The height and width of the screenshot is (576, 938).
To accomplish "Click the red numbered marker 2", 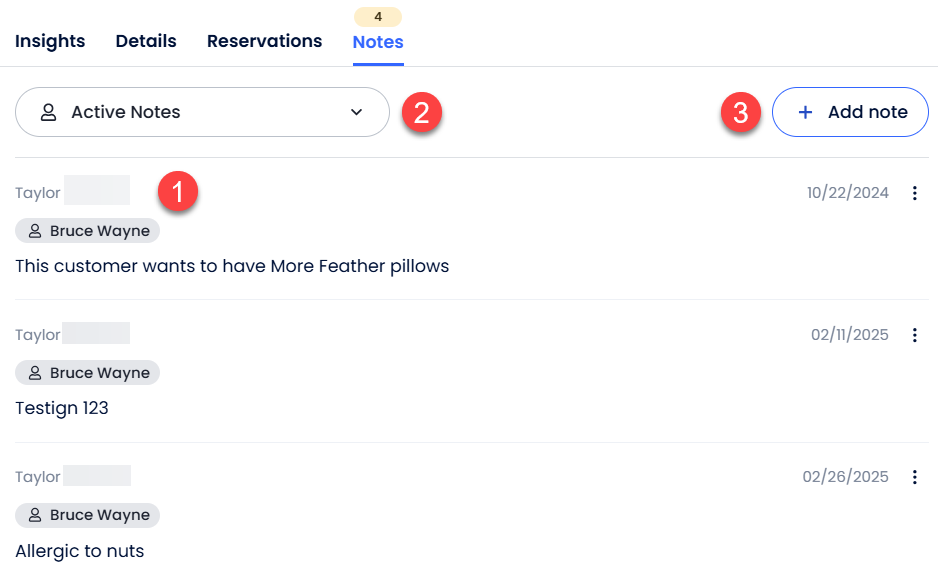I will point(422,112).
